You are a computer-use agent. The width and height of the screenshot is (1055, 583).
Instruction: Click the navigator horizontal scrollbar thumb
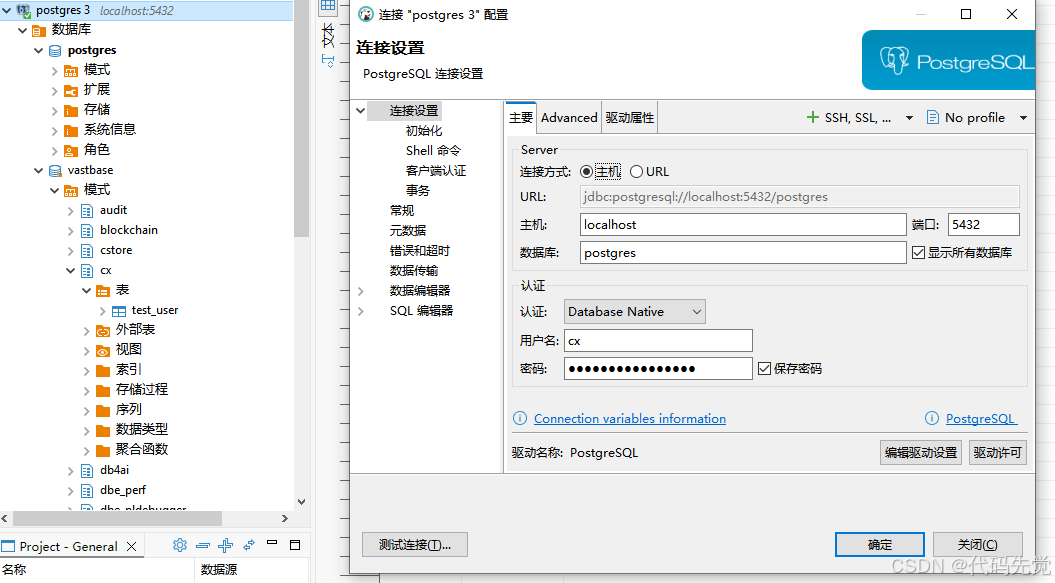tap(117, 518)
